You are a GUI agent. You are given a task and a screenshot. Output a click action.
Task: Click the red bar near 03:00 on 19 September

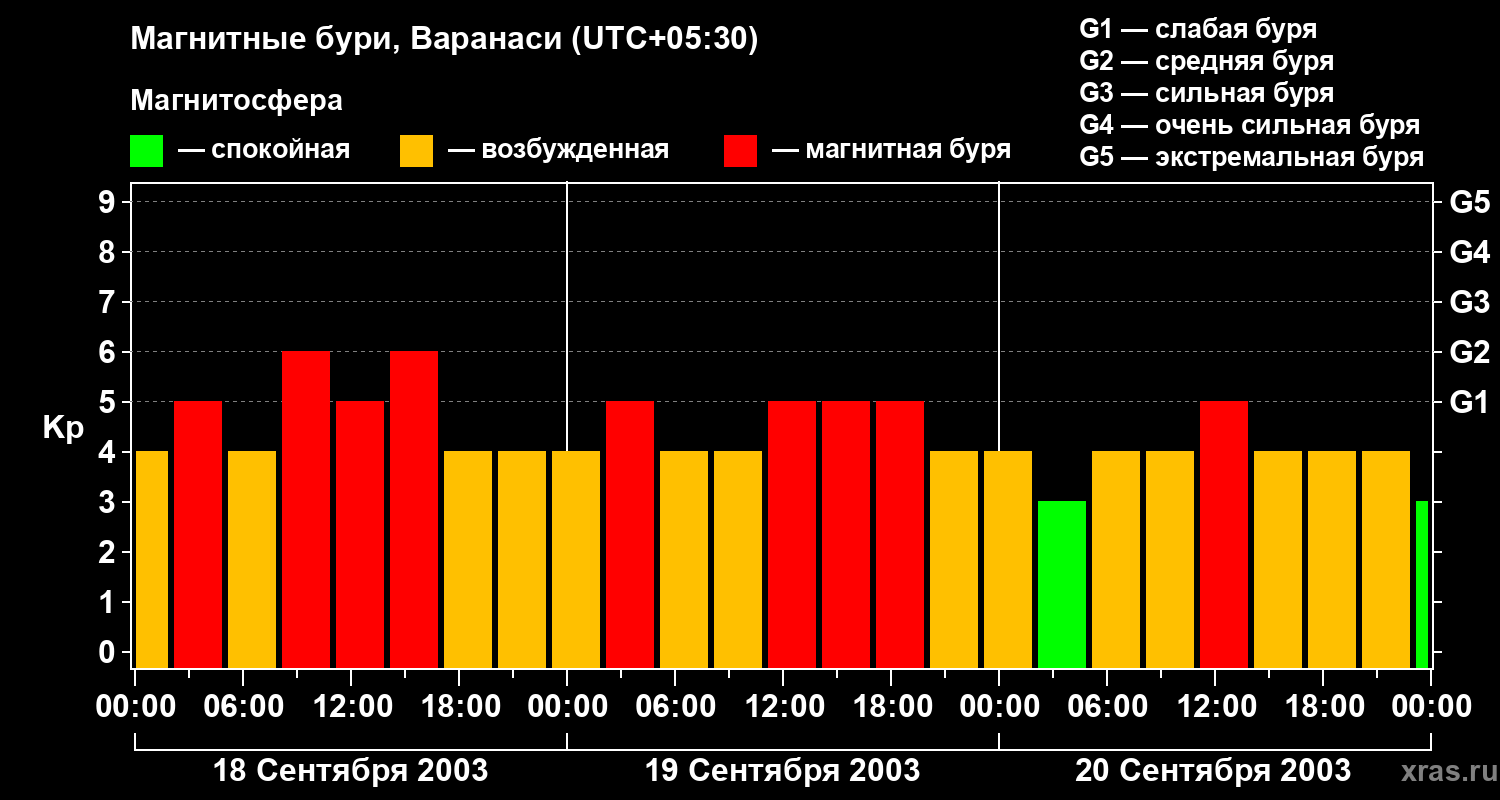pos(630,535)
